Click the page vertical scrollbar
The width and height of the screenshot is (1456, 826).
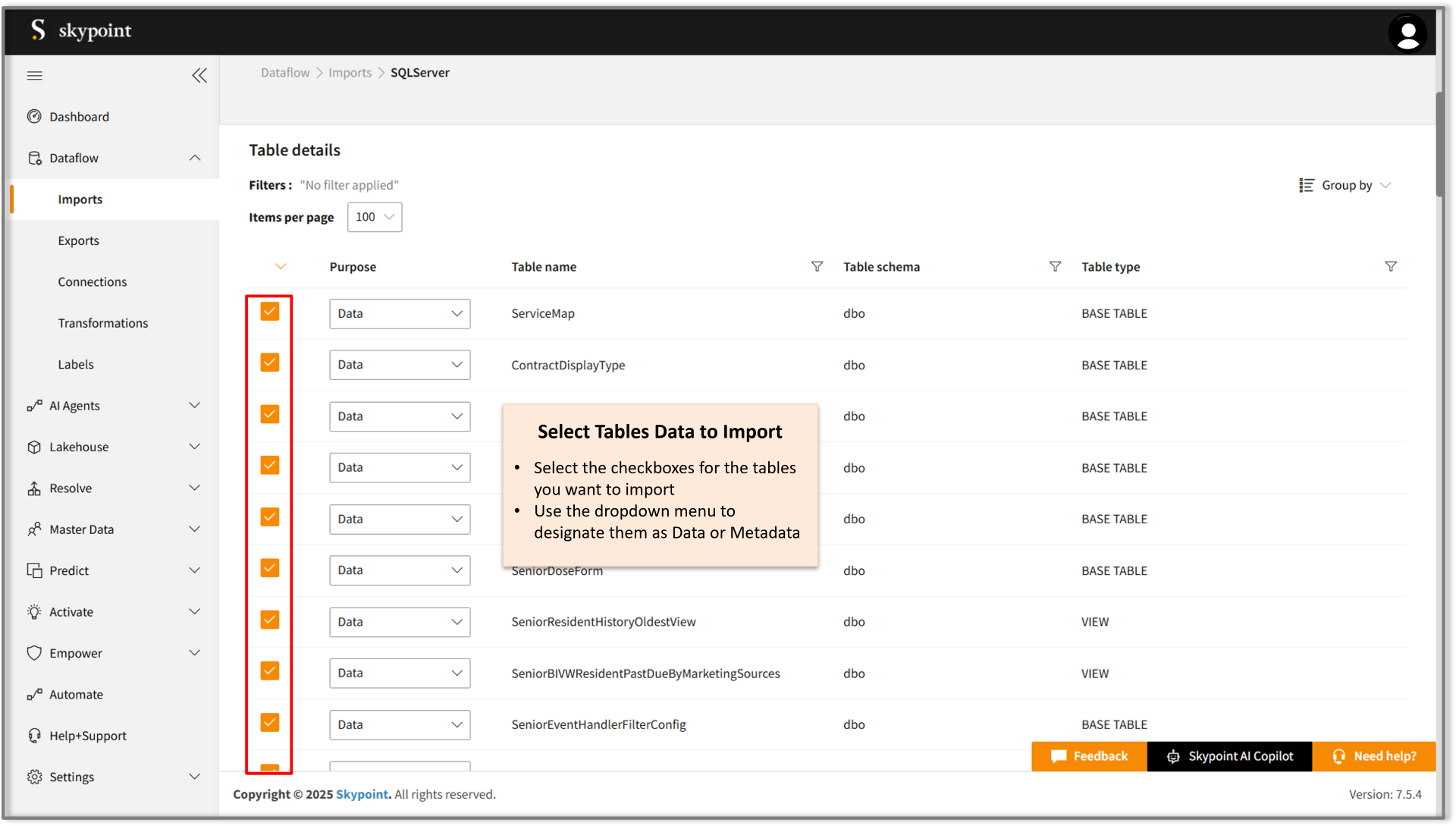tap(1439, 144)
